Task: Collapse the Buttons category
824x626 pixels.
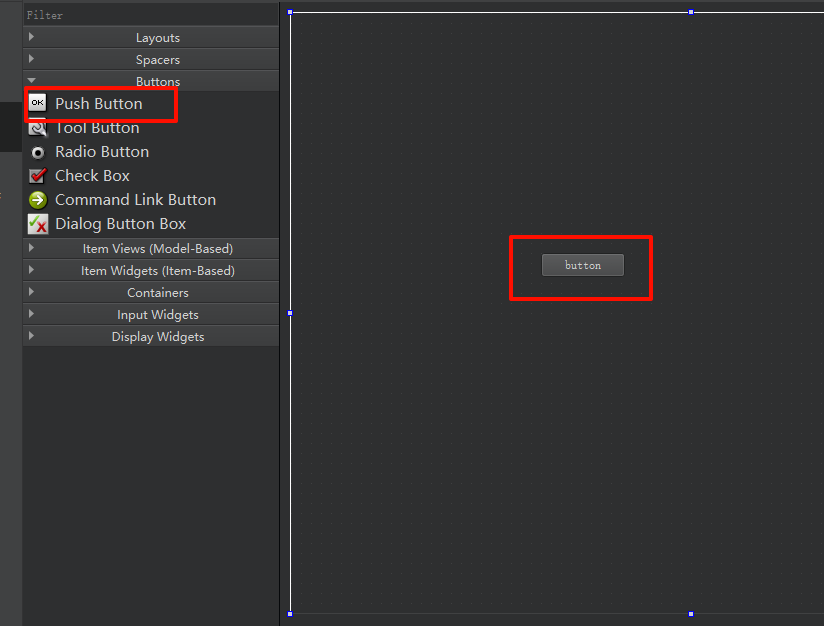Action: [157, 81]
